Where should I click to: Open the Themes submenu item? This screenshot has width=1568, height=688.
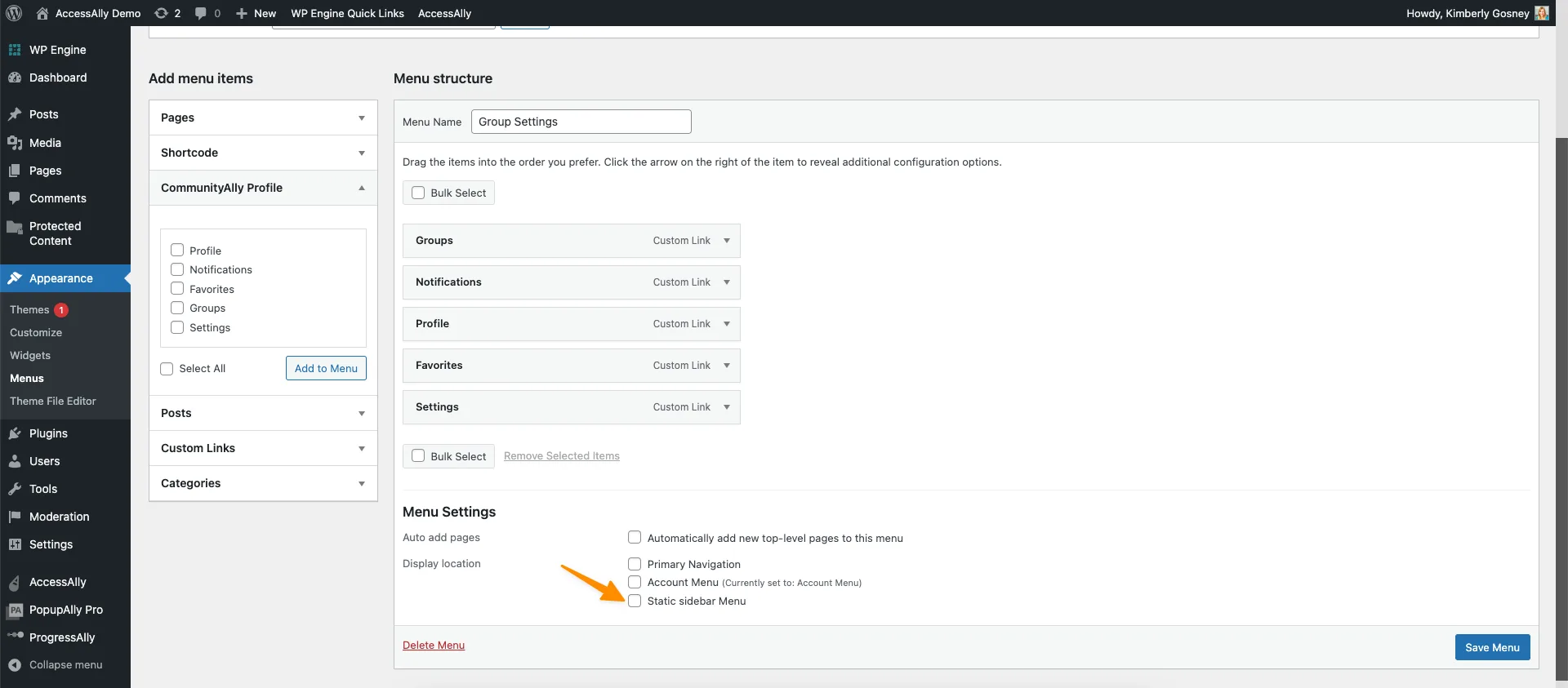tap(29, 310)
